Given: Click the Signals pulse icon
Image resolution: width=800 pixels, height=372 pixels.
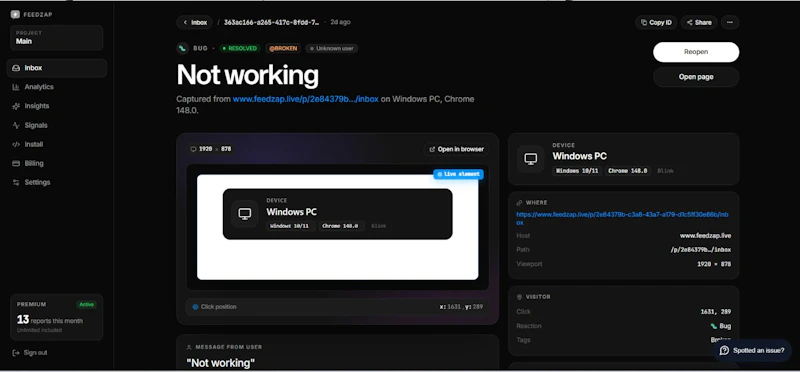Looking at the screenshot, I should coord(16,125).
